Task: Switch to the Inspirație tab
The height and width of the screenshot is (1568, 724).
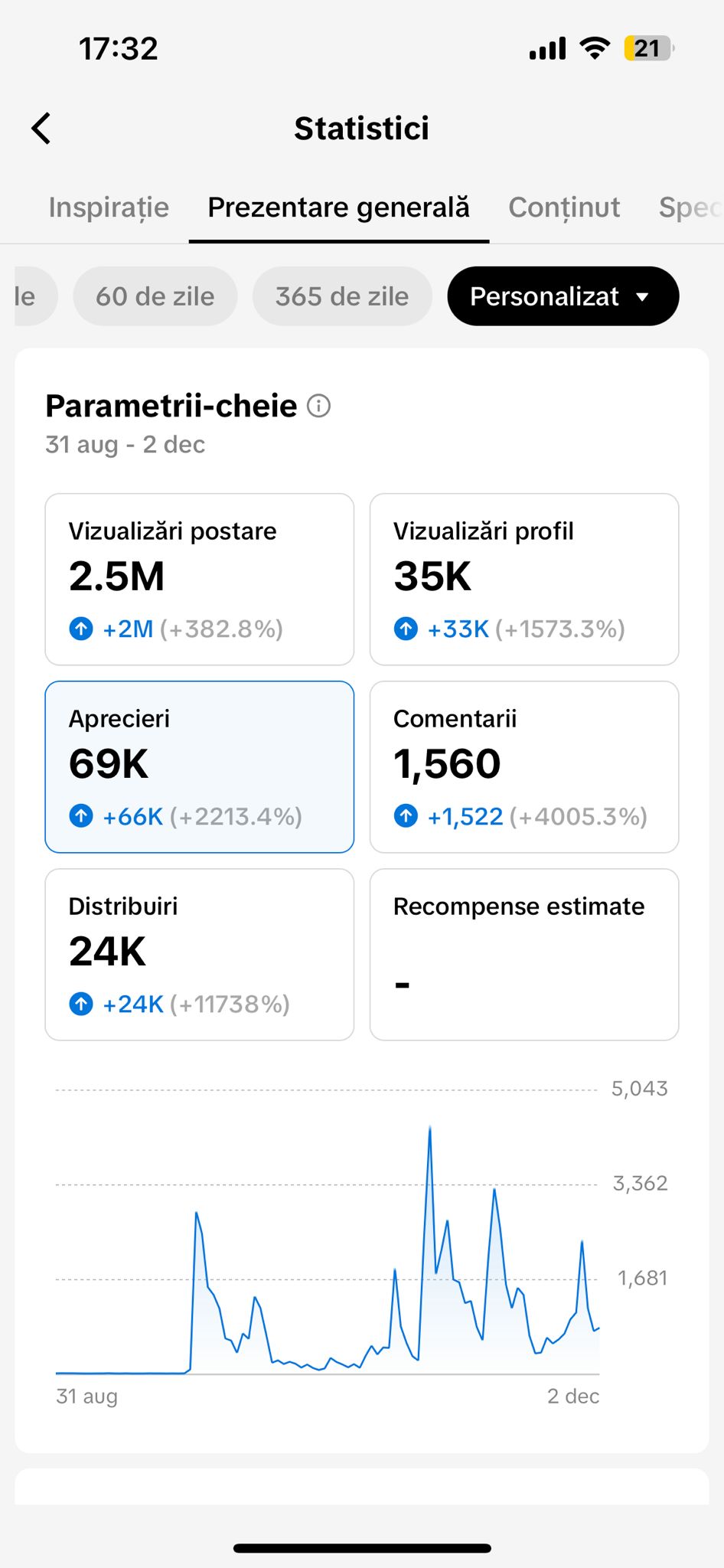Action: click(109, 207)
